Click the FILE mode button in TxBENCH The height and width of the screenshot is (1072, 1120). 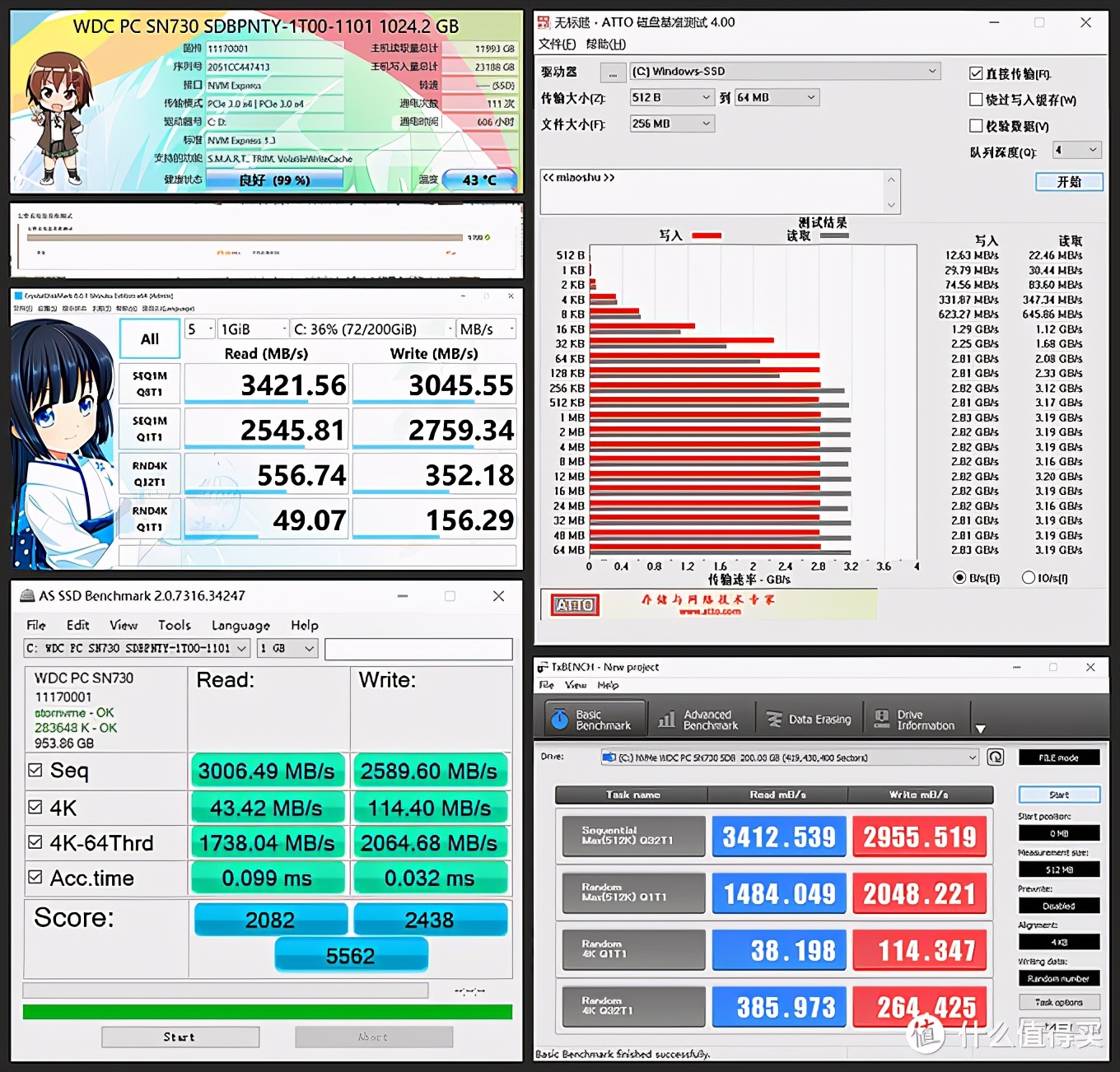coord(1059,758)
